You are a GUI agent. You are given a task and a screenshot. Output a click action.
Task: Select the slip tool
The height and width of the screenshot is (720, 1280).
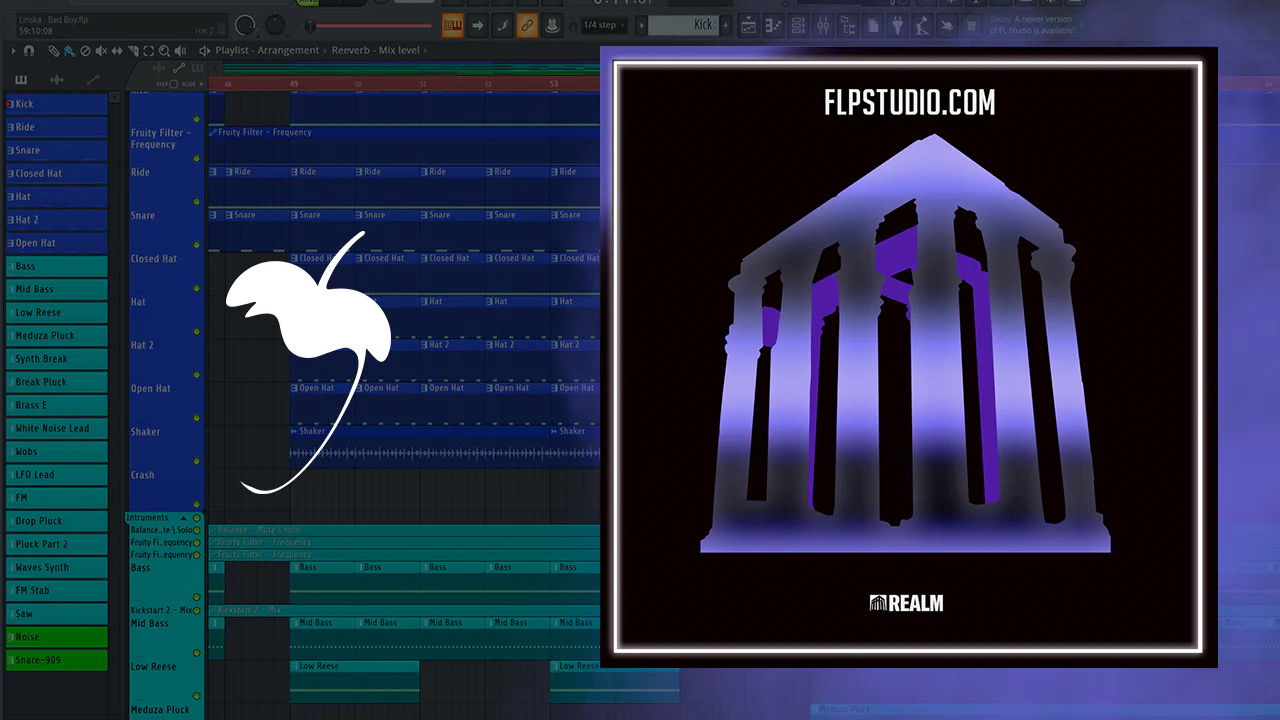click(117, 50)
